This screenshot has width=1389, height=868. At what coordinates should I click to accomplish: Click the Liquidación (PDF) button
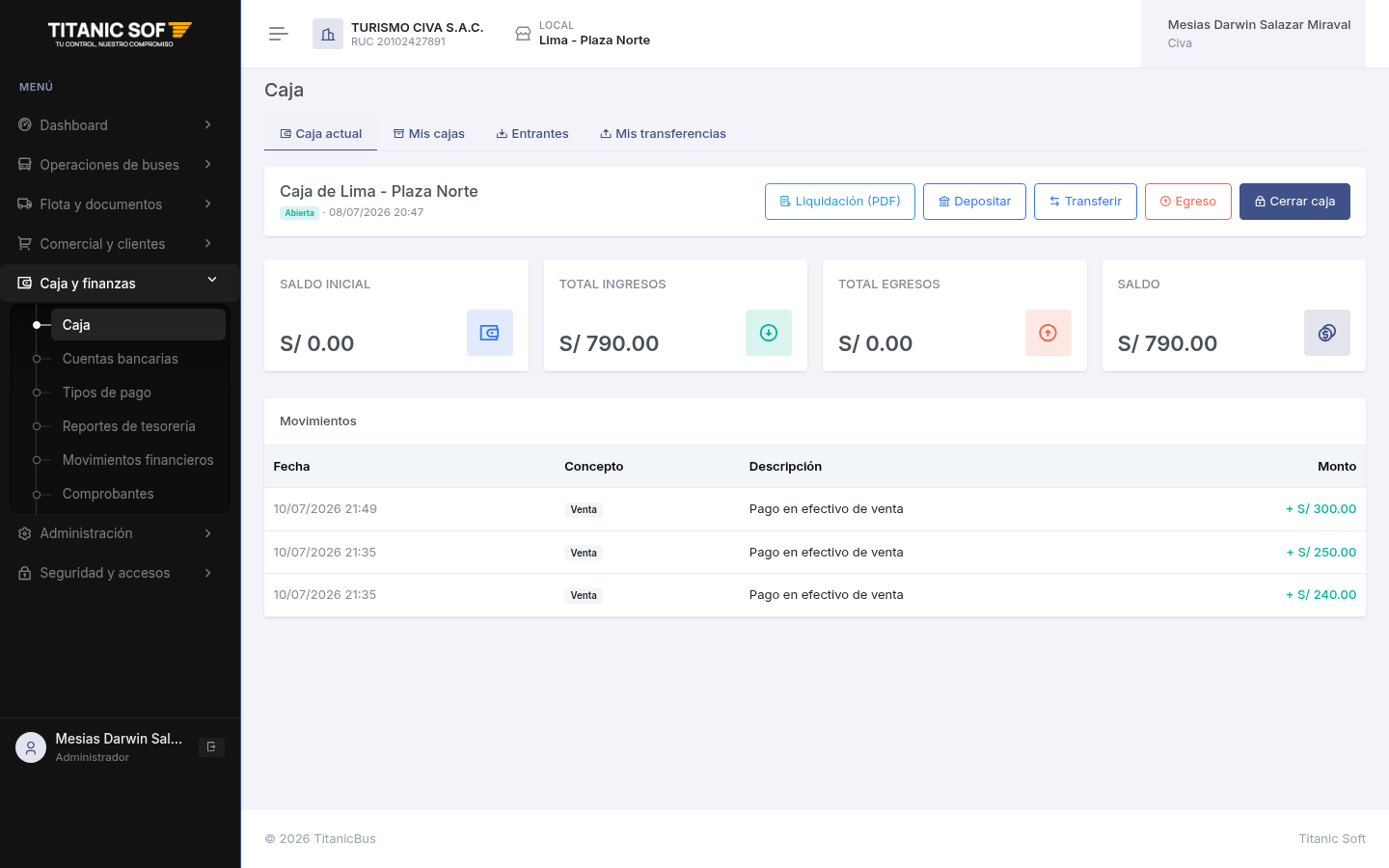coord(840,202)
